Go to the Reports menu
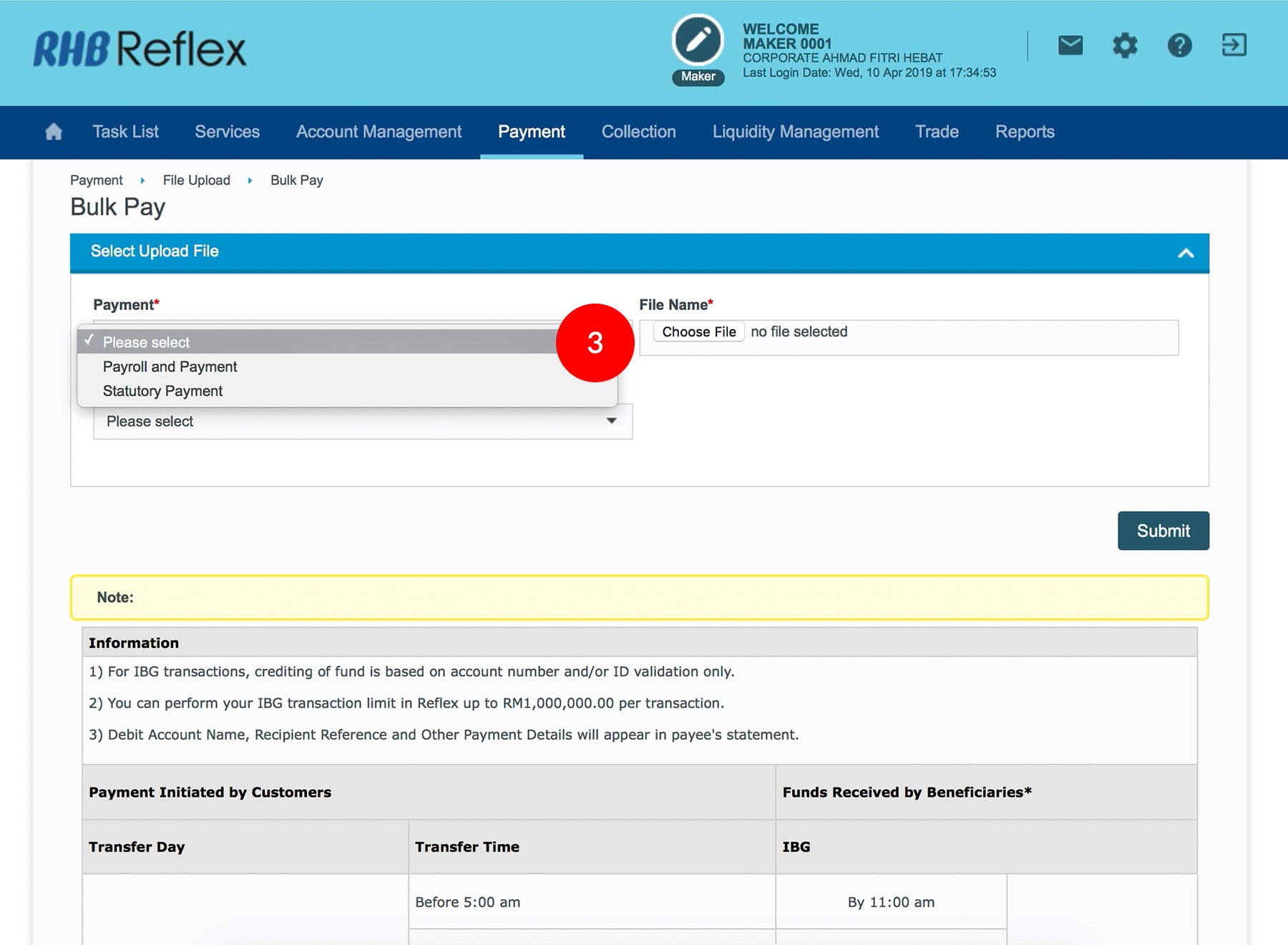The image size is (1288, 945). point(1024,132)
